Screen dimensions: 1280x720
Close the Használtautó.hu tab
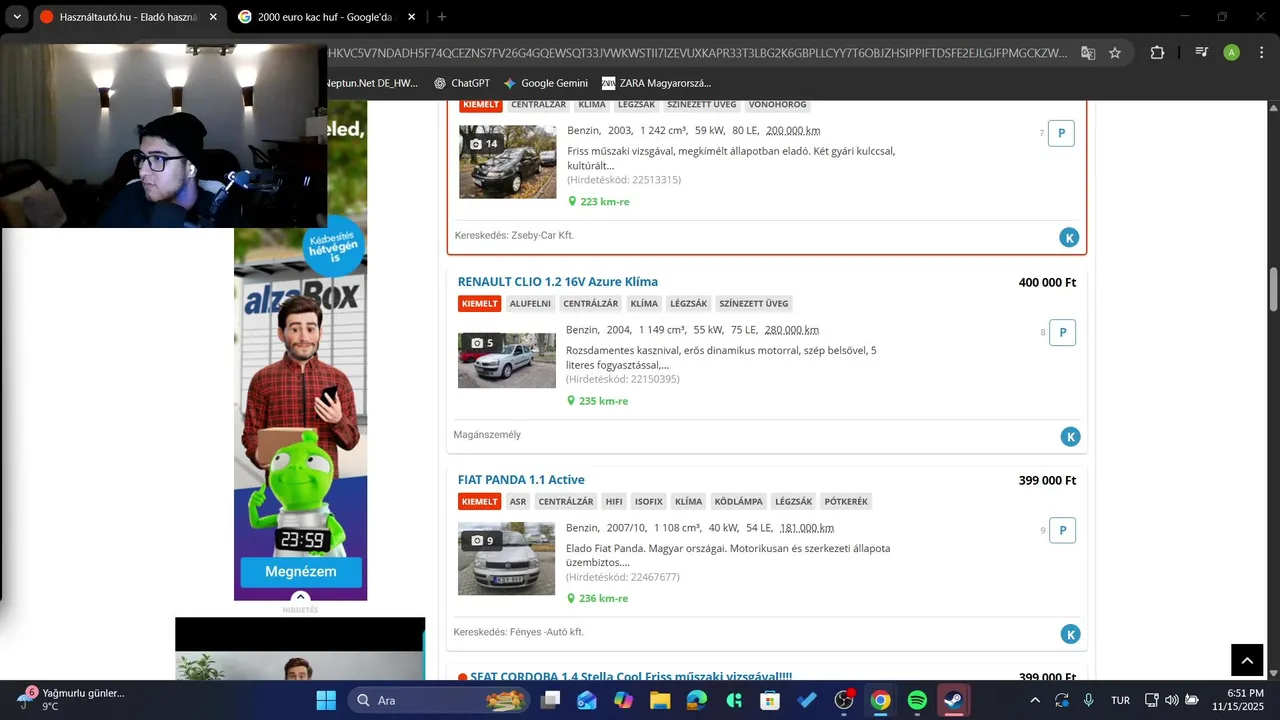coord(213,17)
